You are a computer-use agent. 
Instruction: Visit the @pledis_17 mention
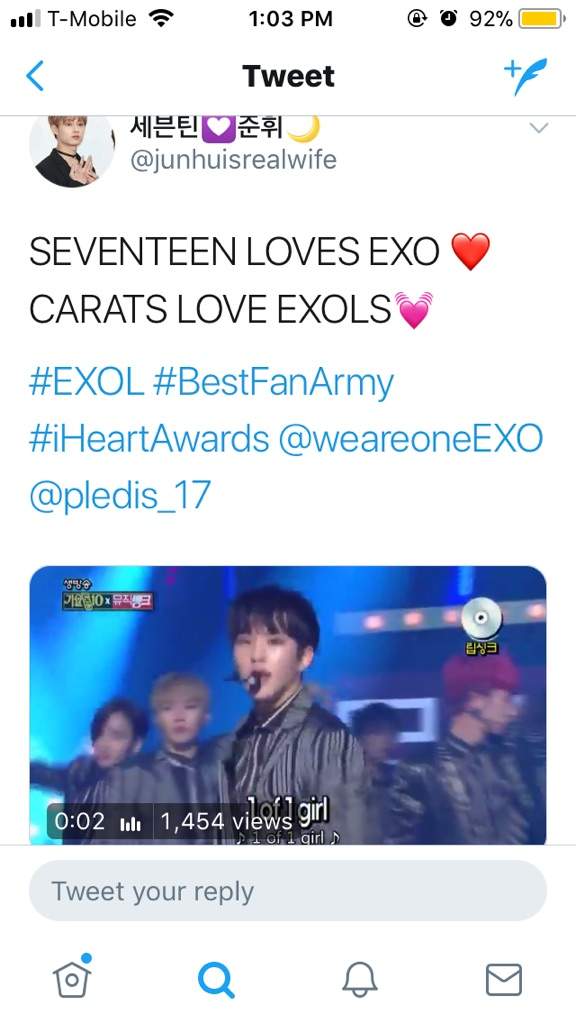click(120, 496)
